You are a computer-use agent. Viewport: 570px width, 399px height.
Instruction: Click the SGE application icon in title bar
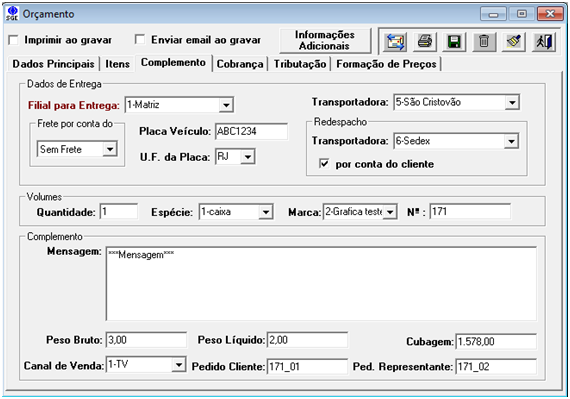[12, 13]
